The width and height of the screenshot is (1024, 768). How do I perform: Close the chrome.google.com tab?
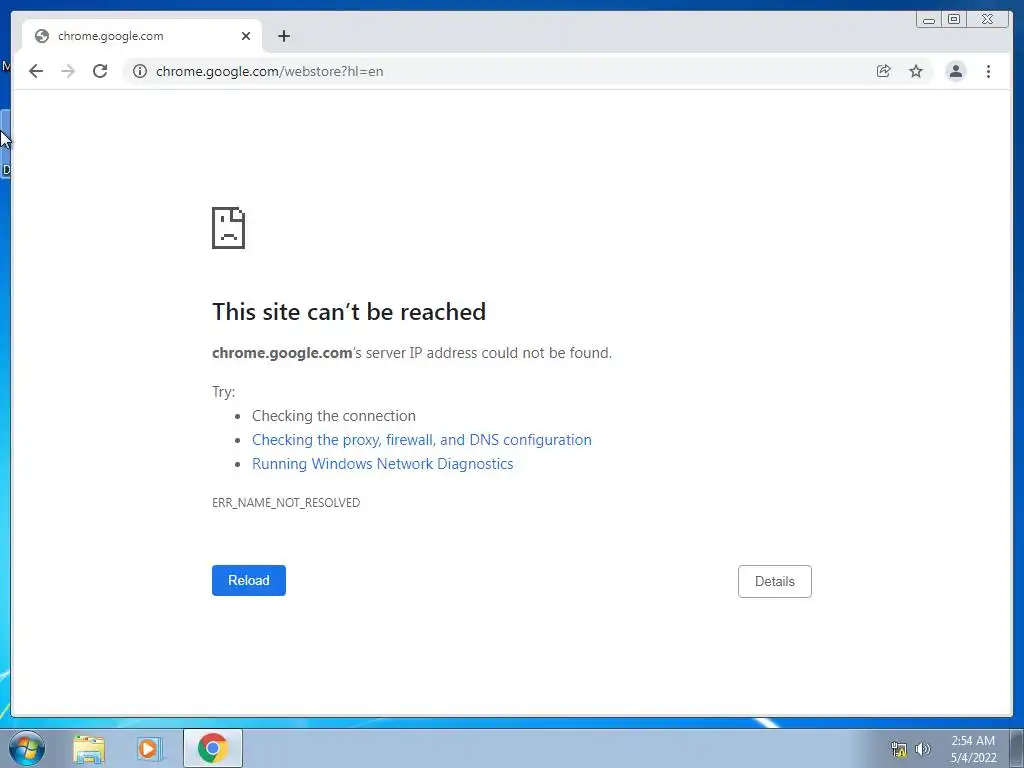tap(246, 36)
